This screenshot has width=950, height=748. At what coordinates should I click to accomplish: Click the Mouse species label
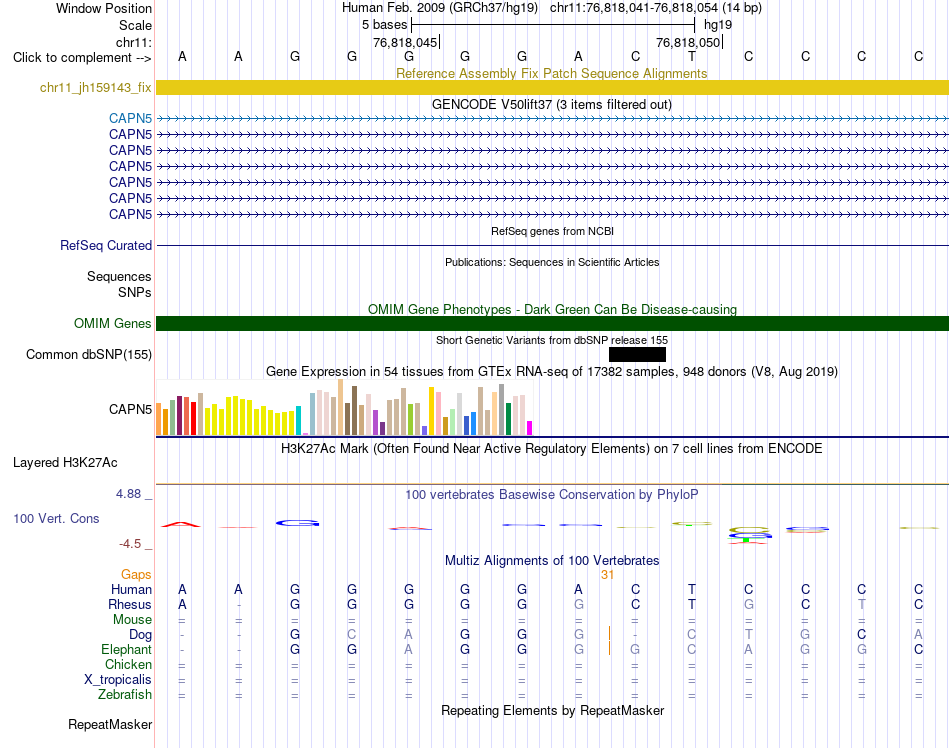(x=132, y=620)
